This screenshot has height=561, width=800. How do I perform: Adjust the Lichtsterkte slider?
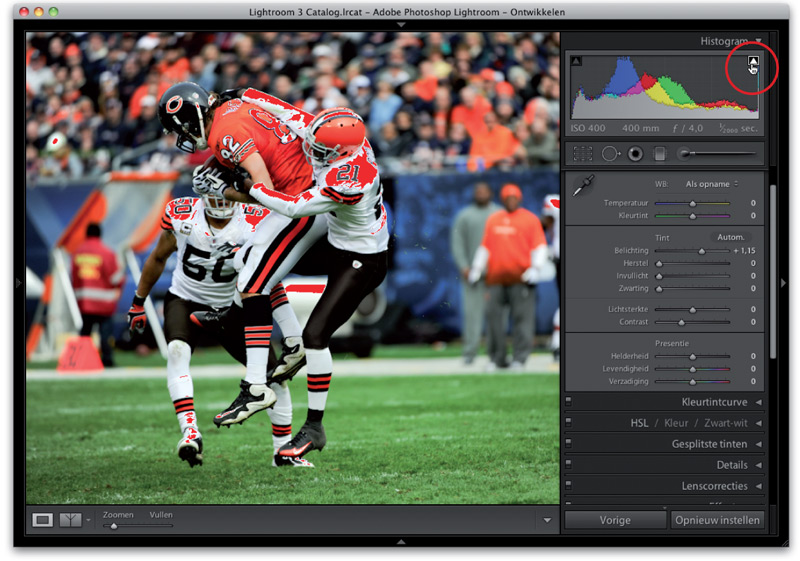[692, 310]
